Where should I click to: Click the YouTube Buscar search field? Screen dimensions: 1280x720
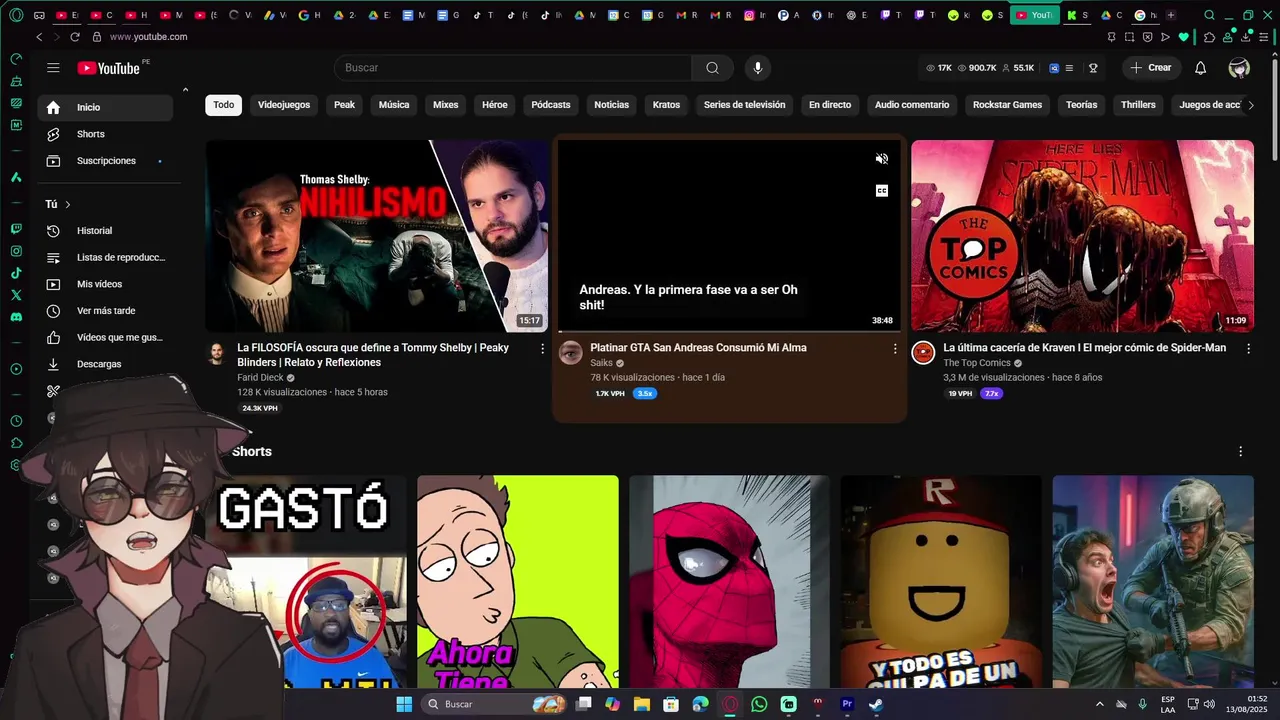(x=513, y=68)
